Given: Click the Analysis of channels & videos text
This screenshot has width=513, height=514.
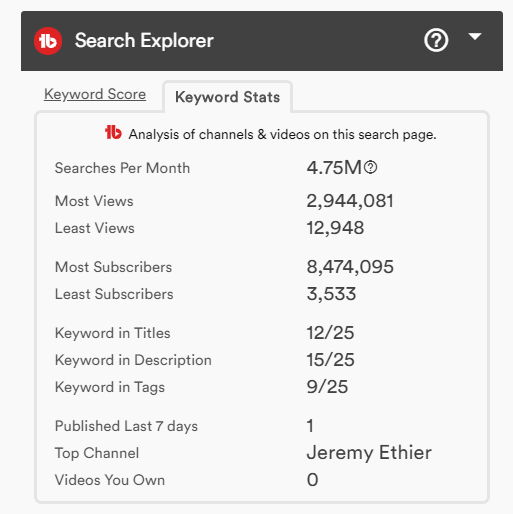Looking at the screenshot, I should [283, 134].
